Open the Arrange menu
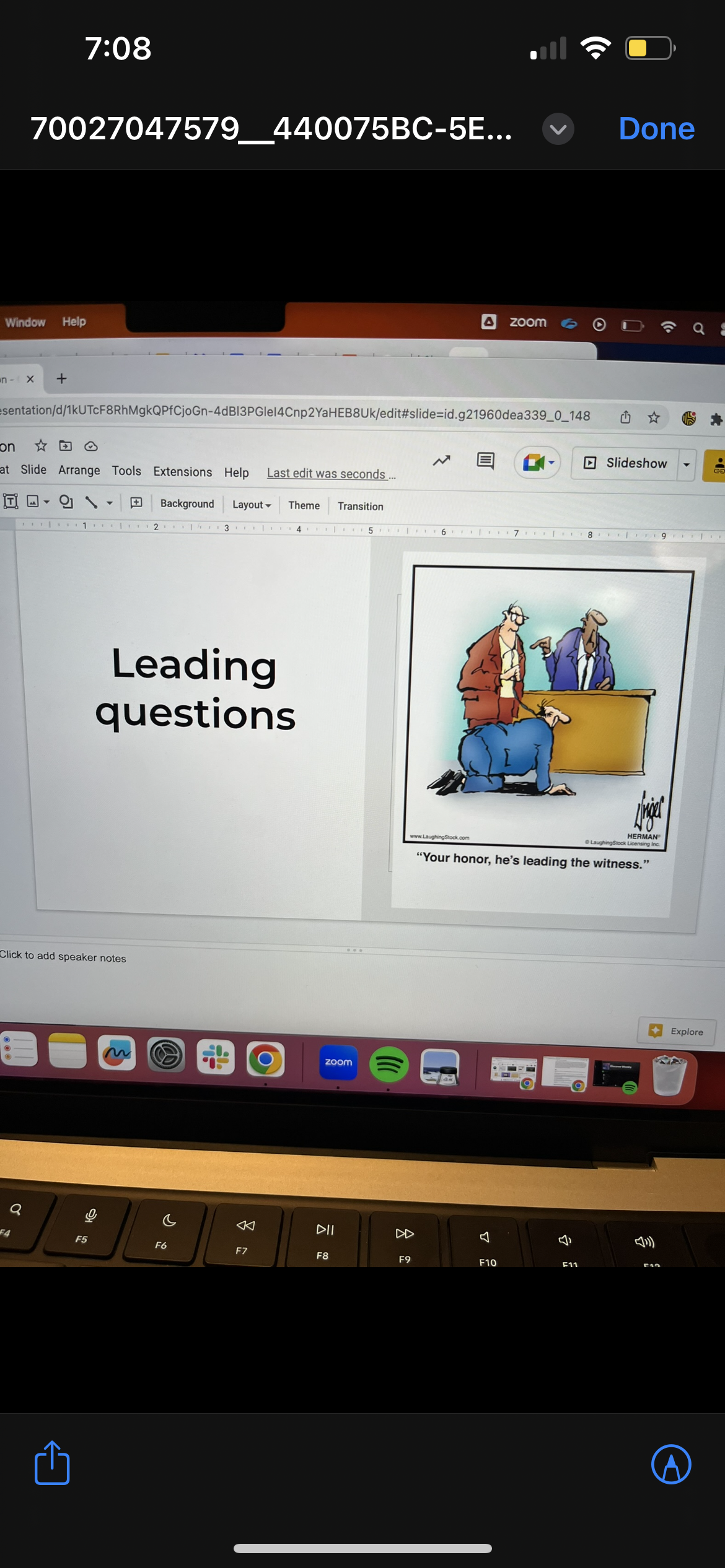This screenshot has height=1568, width=725. pyautogui.click(x=79, y=470)
